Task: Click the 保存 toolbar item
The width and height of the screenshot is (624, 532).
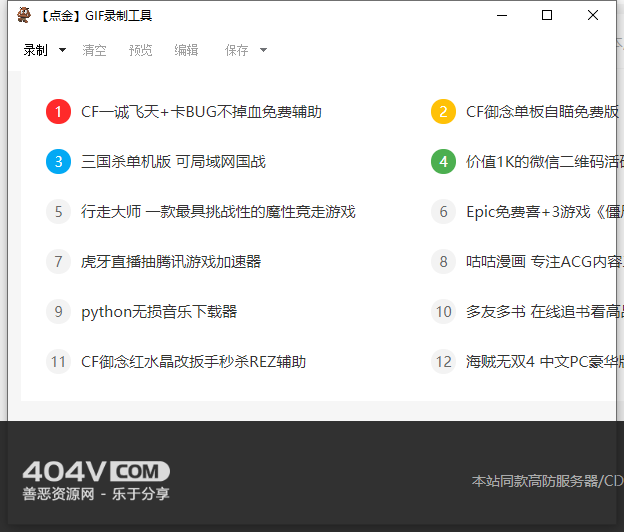Action: (x=236, y=50)
